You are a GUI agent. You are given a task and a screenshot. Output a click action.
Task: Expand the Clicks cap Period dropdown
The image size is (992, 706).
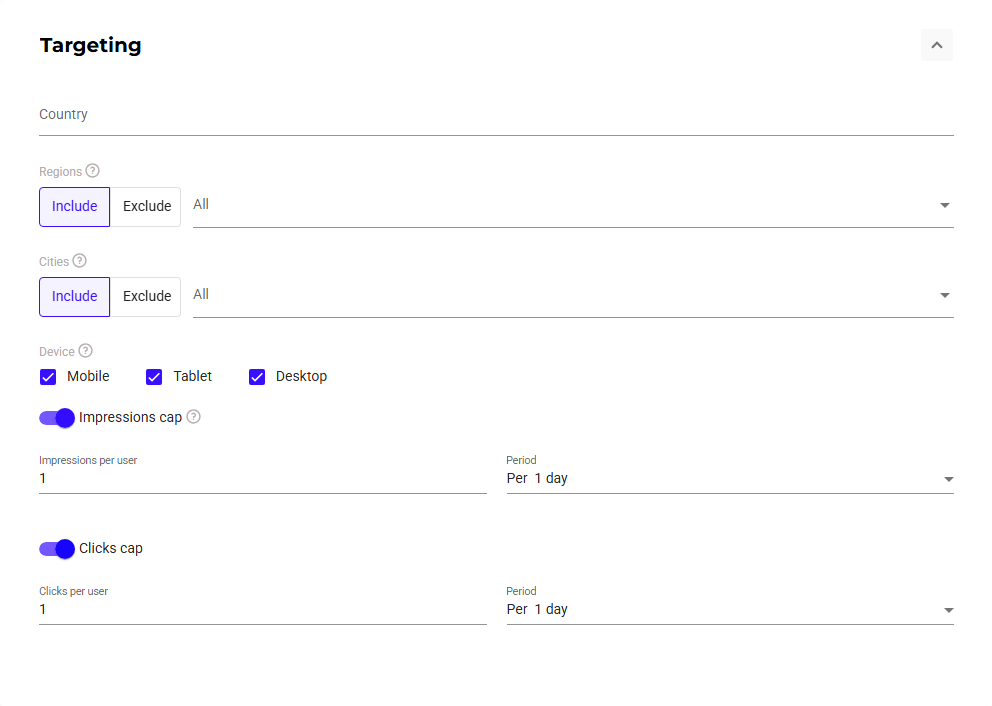pyautogui.click(x=729, y=610)
